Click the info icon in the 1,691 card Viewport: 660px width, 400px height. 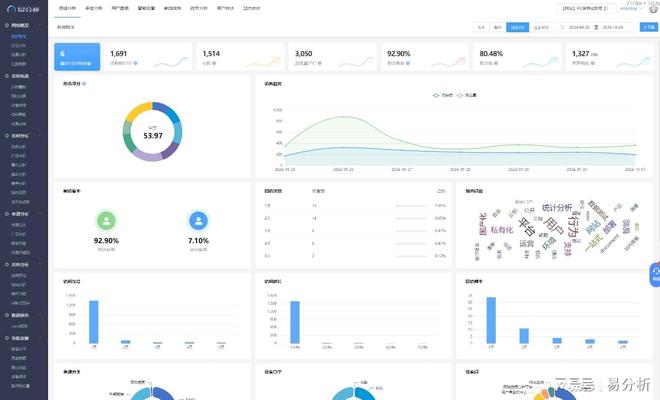pyautogui.click(x=136, y=63)
